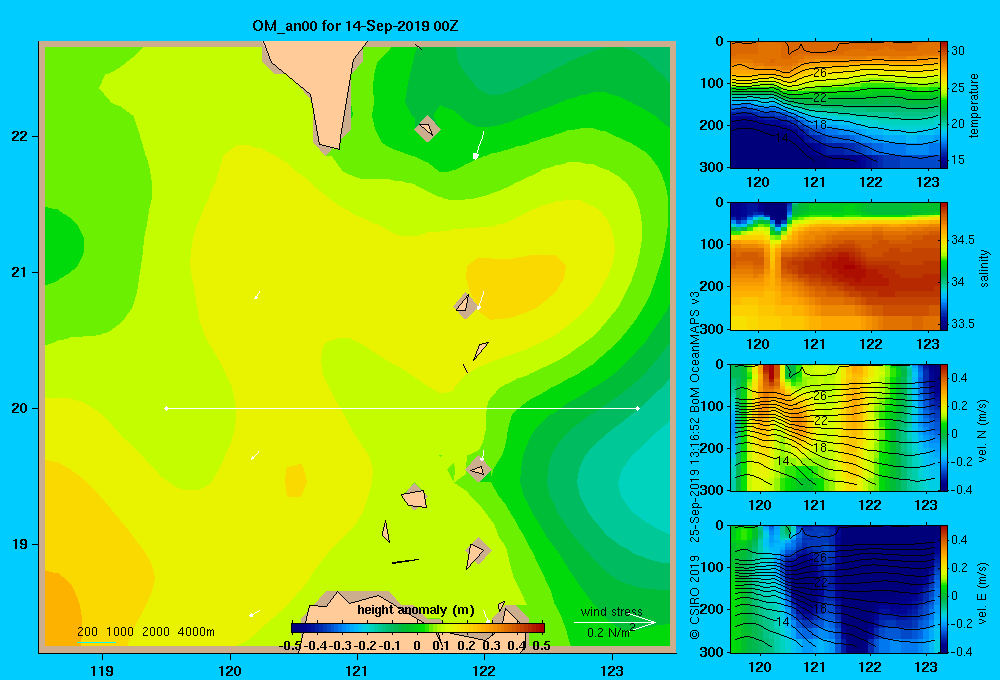This screenshot has height=680, width=1000.
Task: Click the 'vel. N (m/s)' axis label
Action: pos(982,430)
